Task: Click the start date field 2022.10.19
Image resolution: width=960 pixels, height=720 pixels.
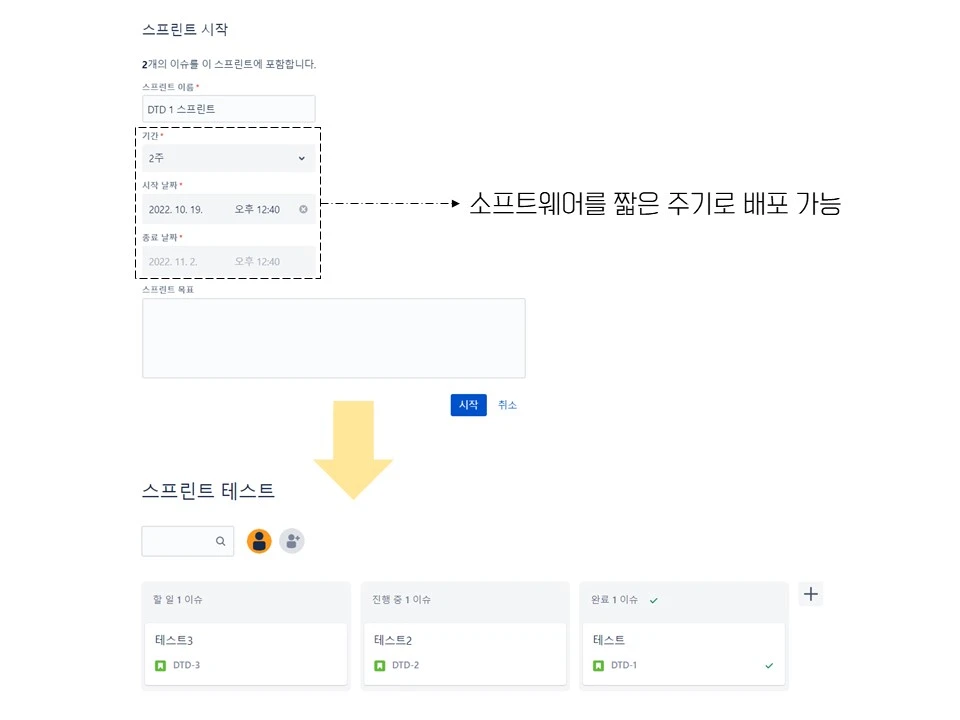Action: point(210,210)
